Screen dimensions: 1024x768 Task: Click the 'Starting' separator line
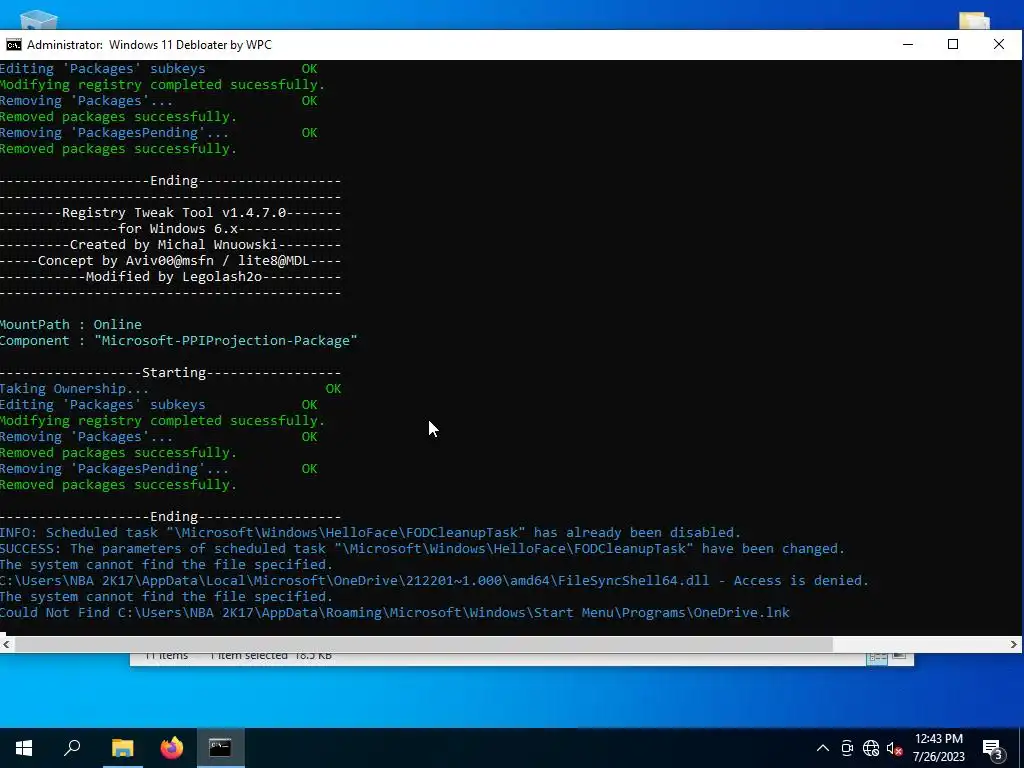tap(170, 373)
